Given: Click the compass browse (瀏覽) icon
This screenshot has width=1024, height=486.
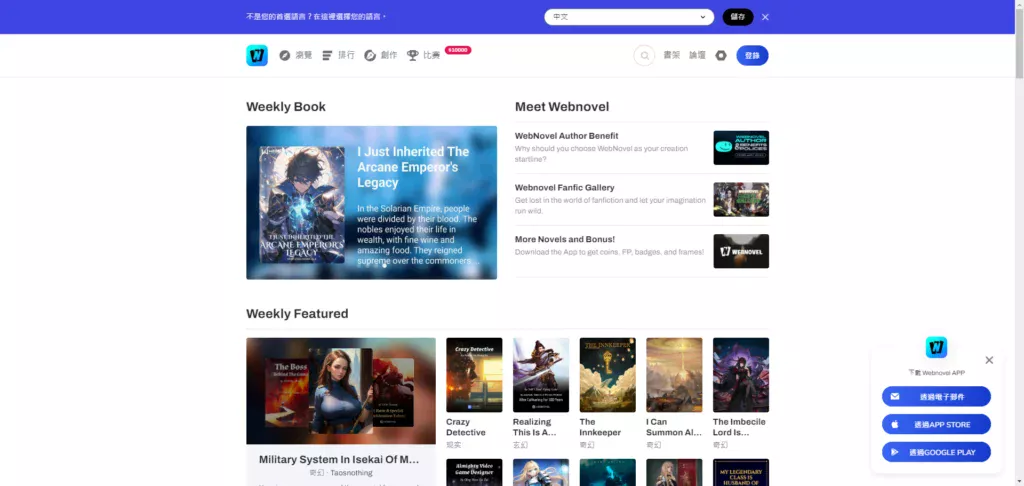Looking at the screenshot, I should [285, 56].
